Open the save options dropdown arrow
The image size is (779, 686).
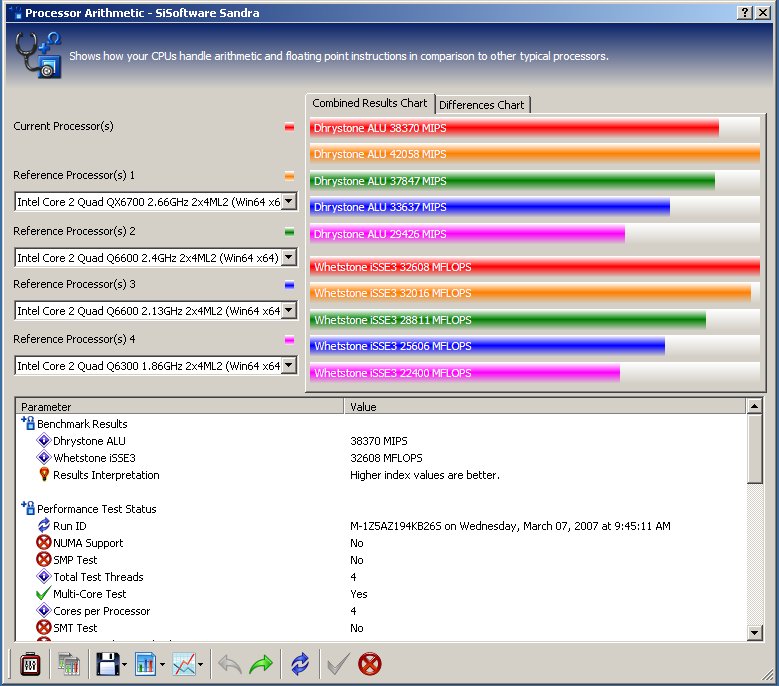pos(124,664)
